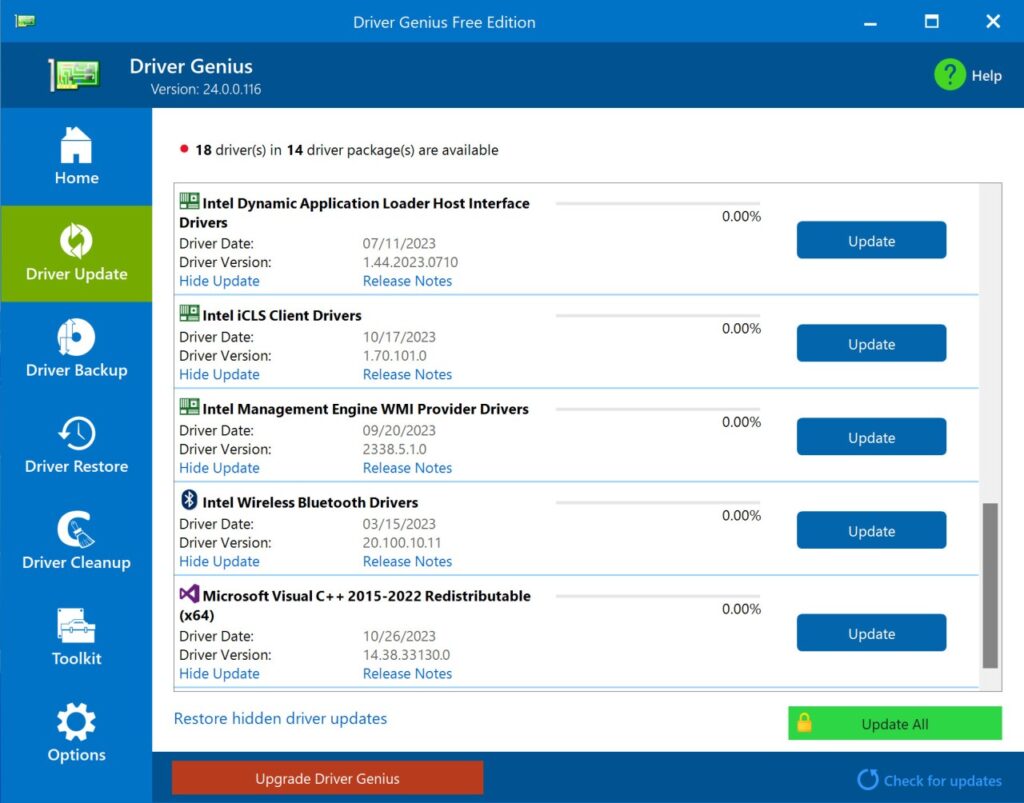
Task: Update Intel iCLS Client Drivers
Action: point(871,343)
